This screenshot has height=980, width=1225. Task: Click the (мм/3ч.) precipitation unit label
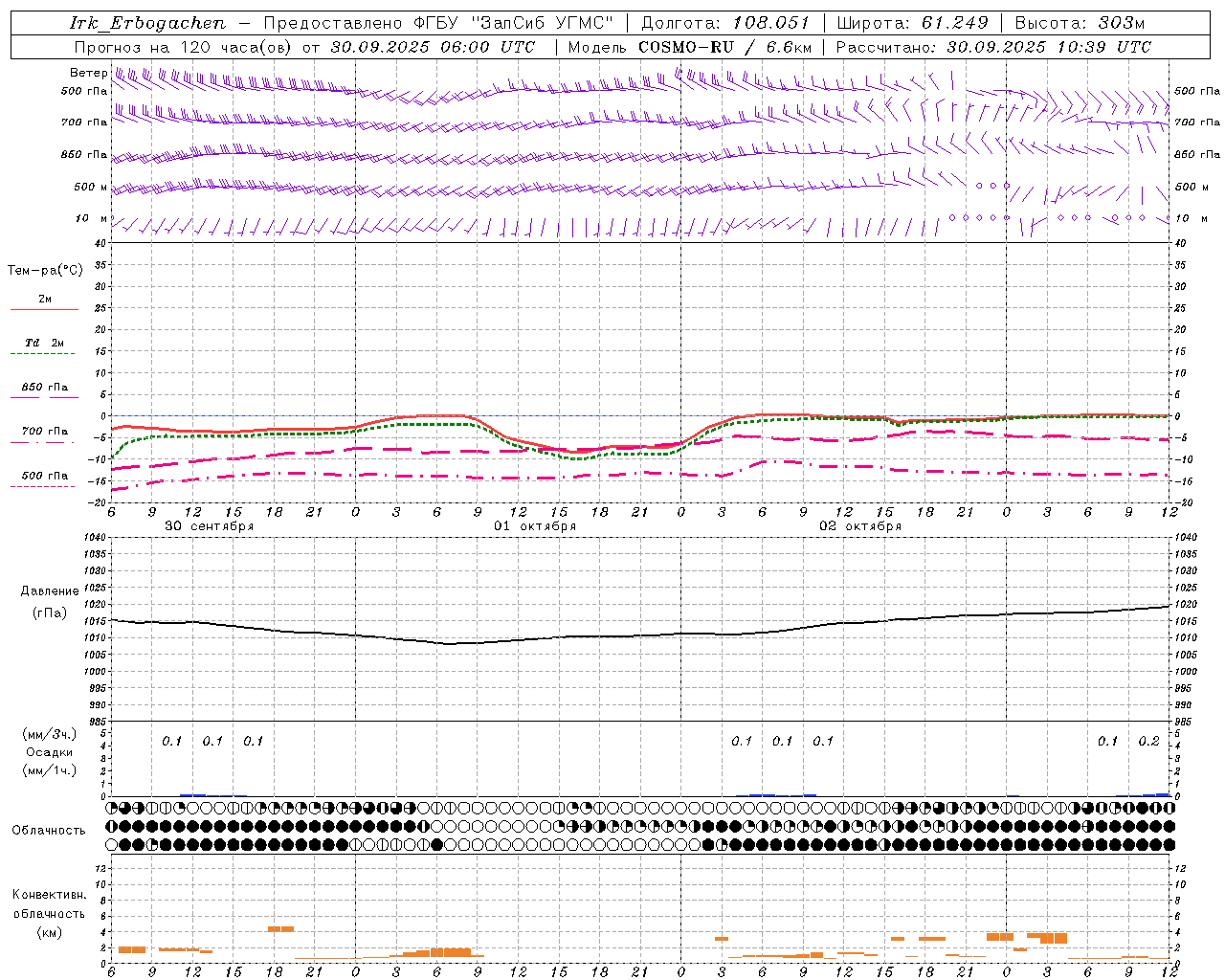(x=50, y=735)
